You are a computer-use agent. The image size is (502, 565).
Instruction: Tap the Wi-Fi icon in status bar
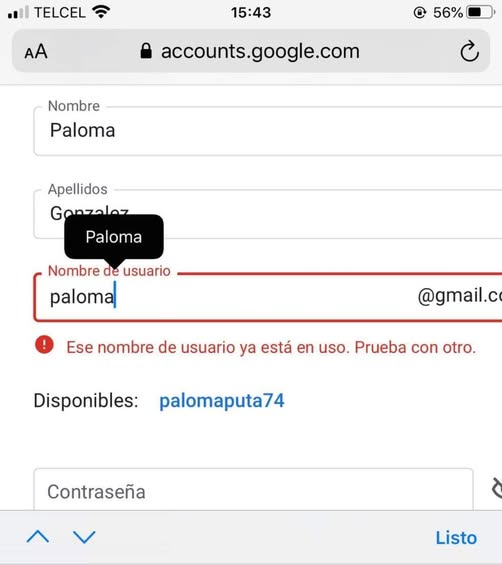(101, 12)
